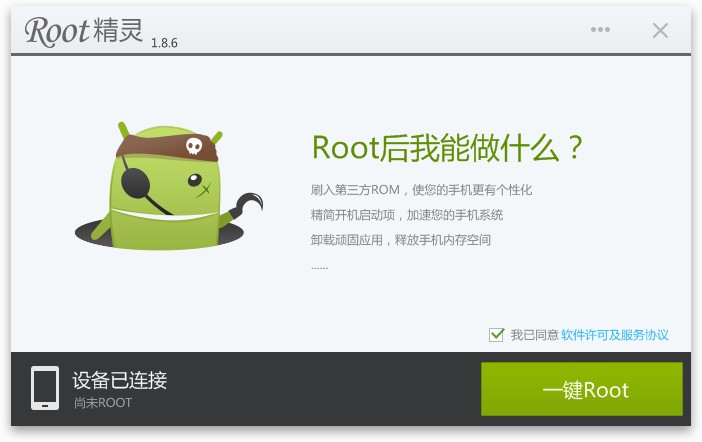
Task: Click the version number 1.8.6
Action: tap(164, 43)
